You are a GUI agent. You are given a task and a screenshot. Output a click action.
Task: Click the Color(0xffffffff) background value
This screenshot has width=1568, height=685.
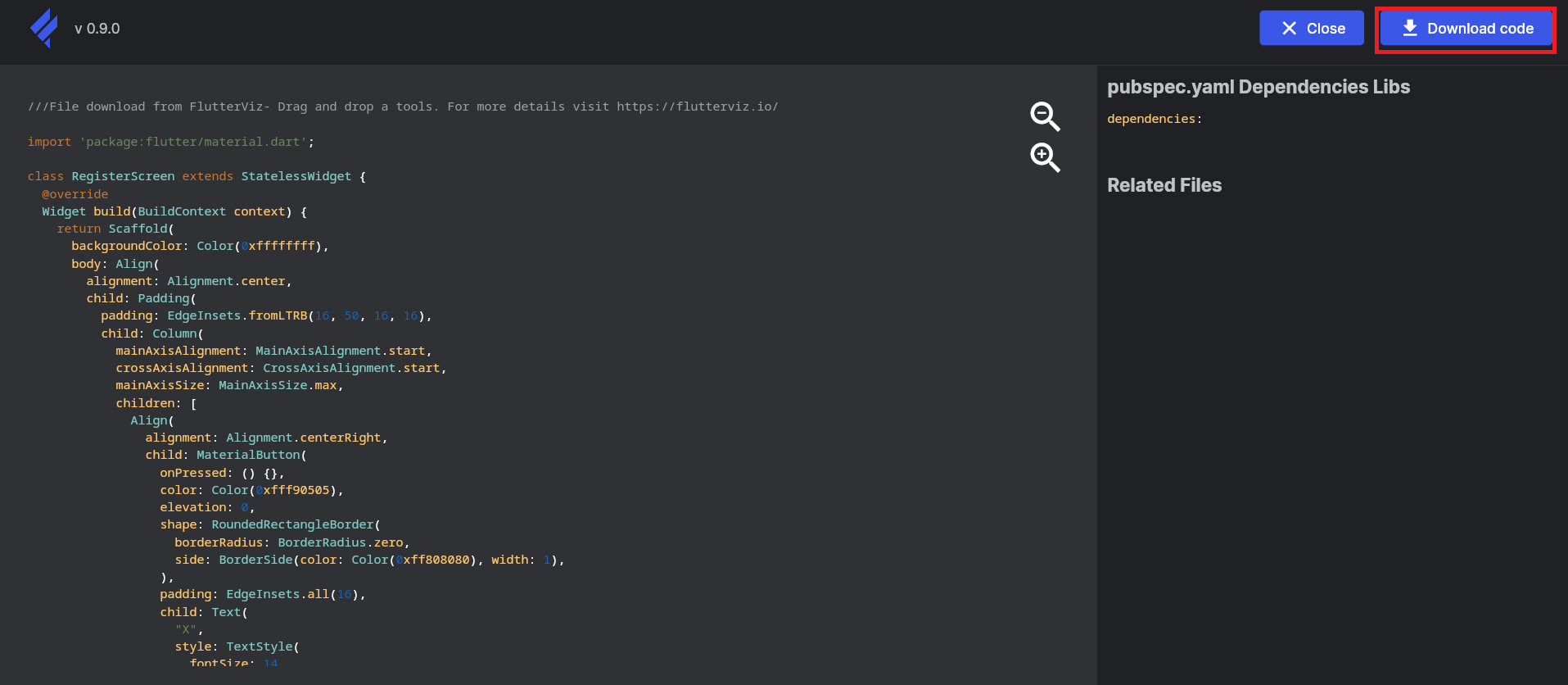(x=261, y=246)
